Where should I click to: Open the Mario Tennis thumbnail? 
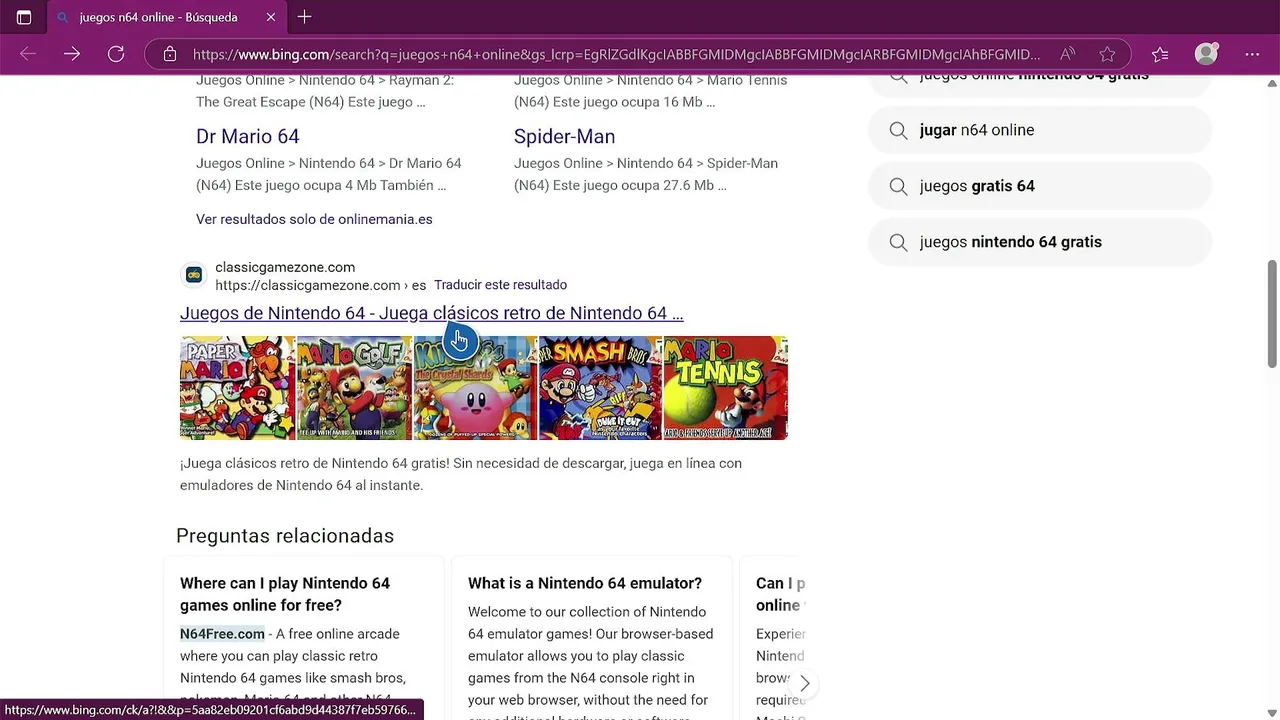[726, 388]
